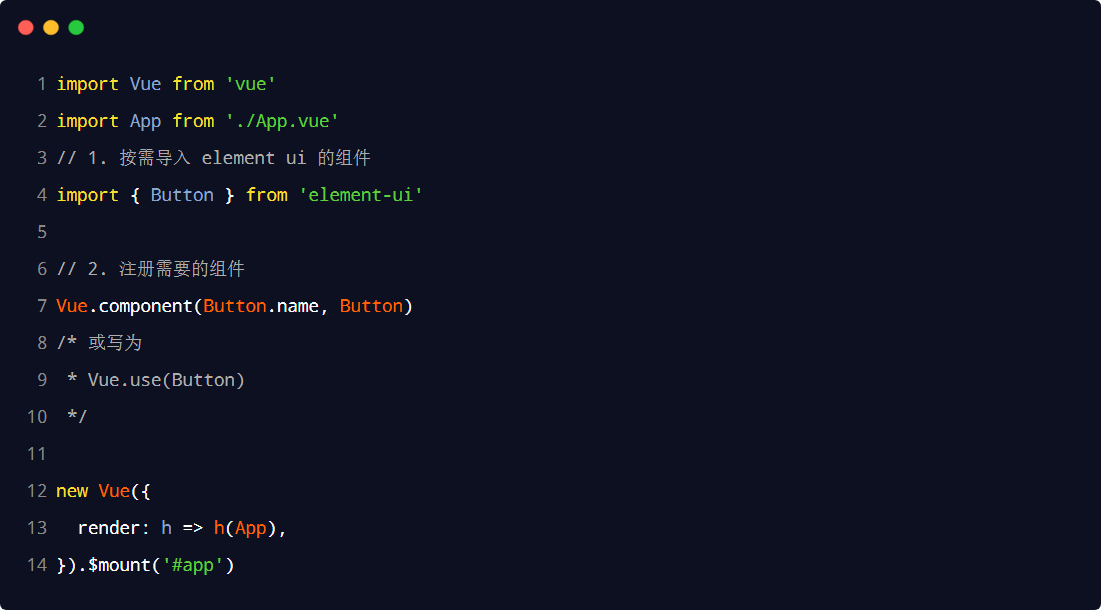Click the 'vue' string on line 1
Viewport: 1101px width, 610px height.
[251, 84]
